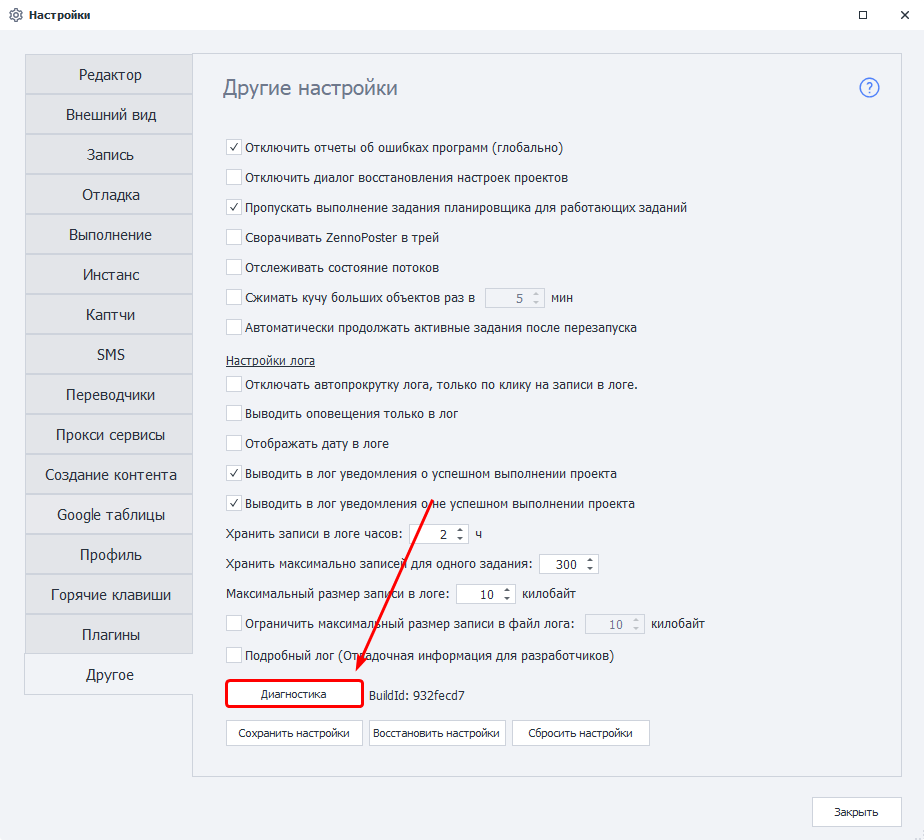
Task: Decrease maximum records per task value
Action: [x=590, y=569]
